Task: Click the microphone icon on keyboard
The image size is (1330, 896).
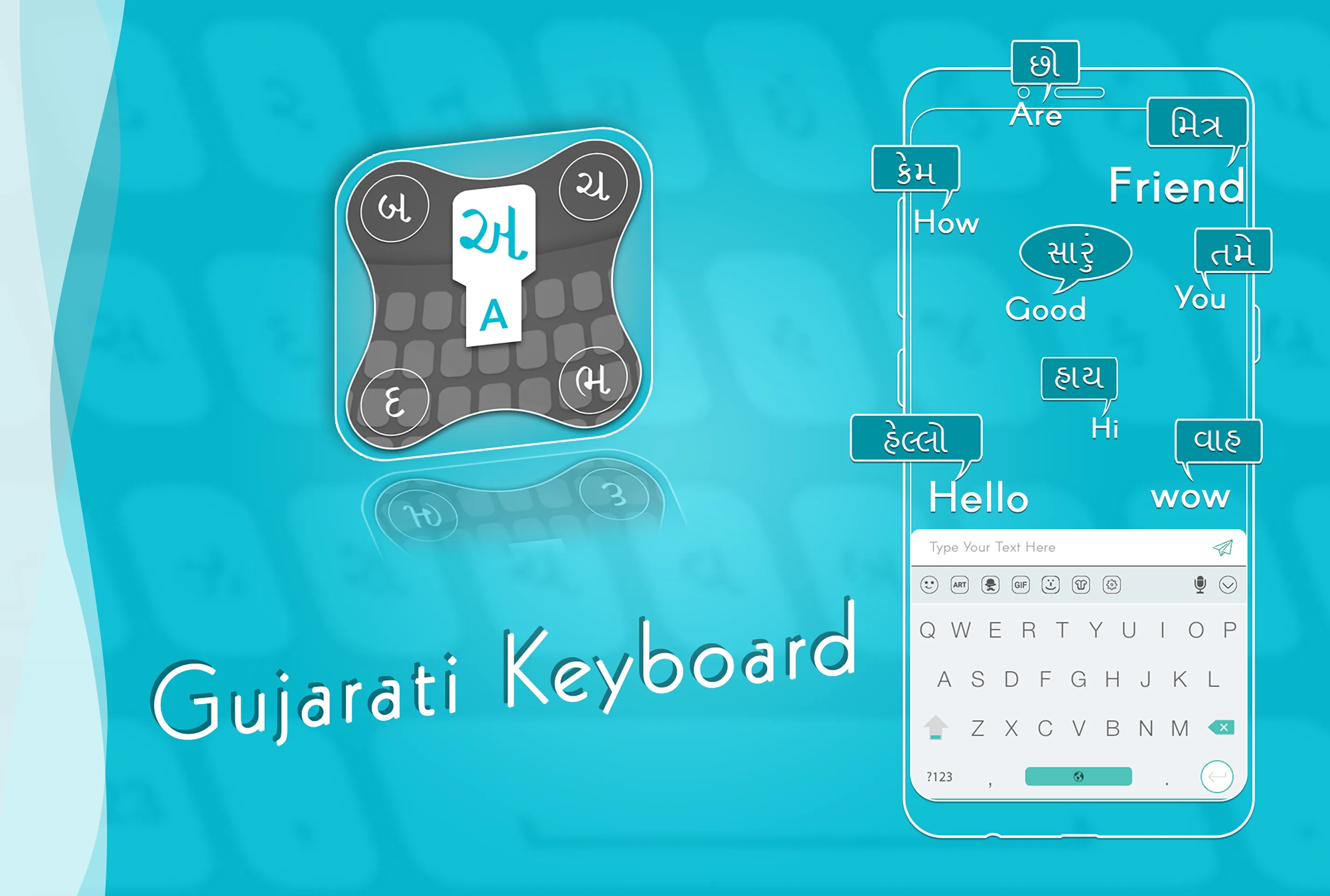Action: pyautogui.click(x=1199, y=586)
